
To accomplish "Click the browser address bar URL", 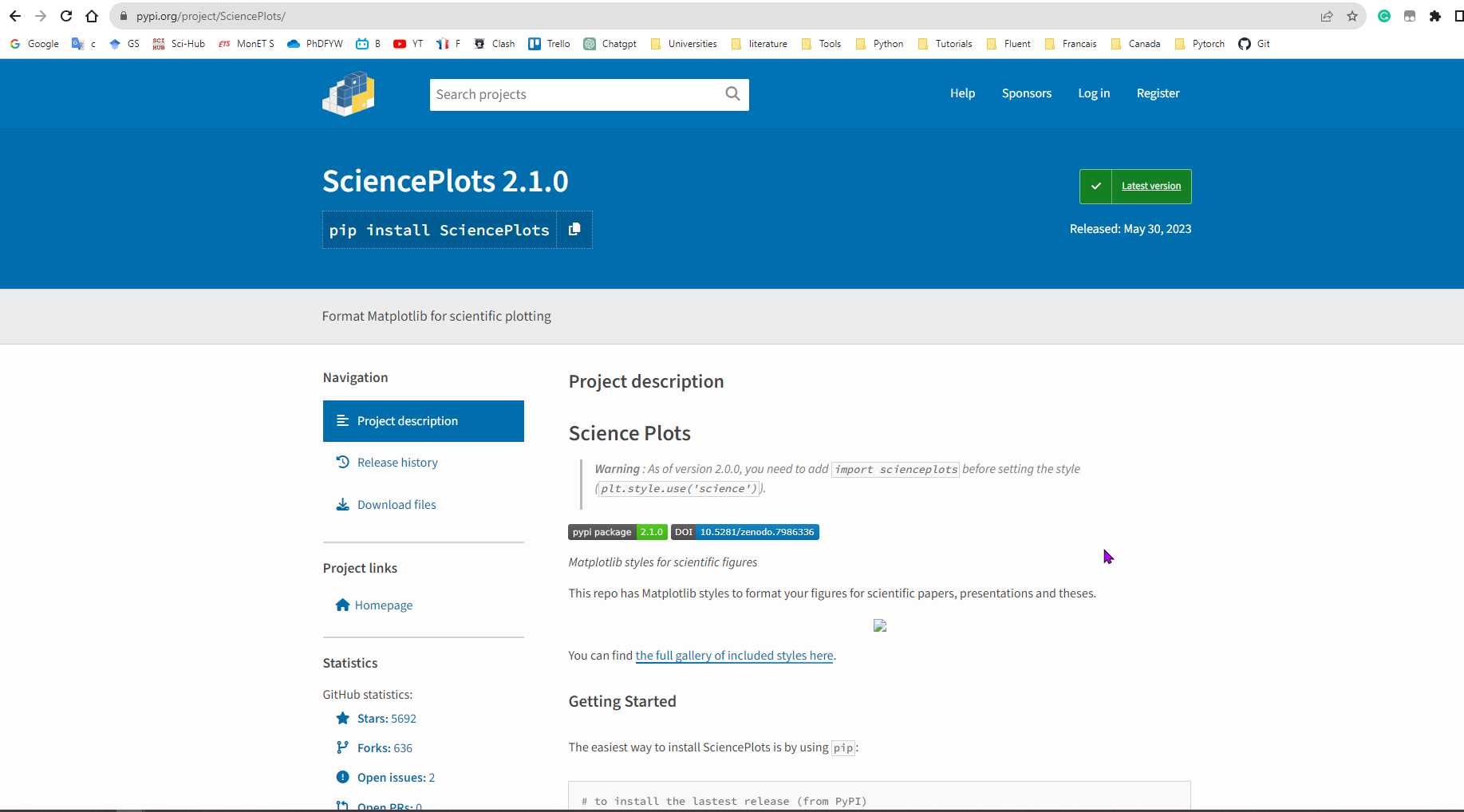I will (211, 16).
